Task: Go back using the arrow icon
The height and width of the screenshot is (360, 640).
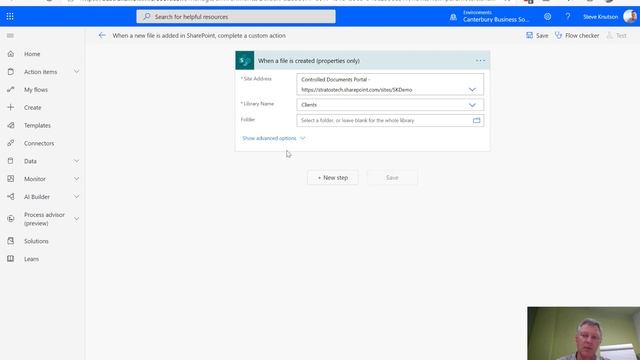Action: click(x=102, y=36)
